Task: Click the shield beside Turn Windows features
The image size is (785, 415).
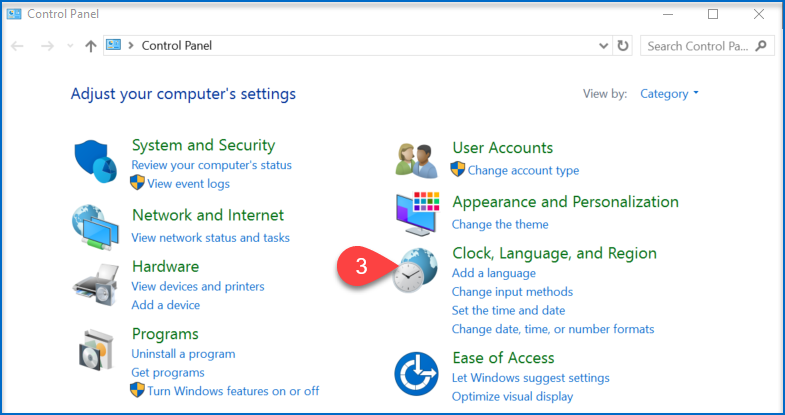Action: (137, 389)
